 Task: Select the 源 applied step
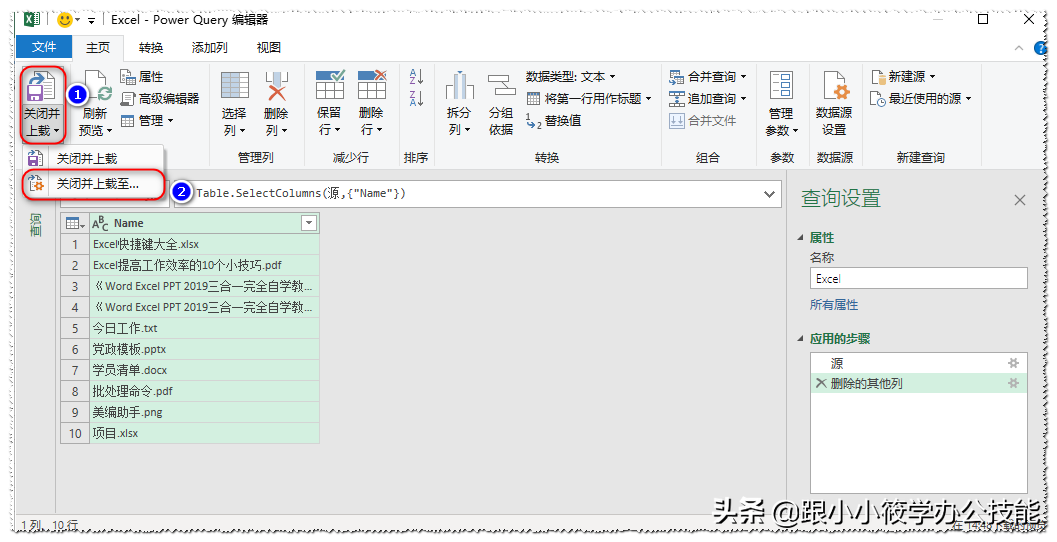coord(919,363)
